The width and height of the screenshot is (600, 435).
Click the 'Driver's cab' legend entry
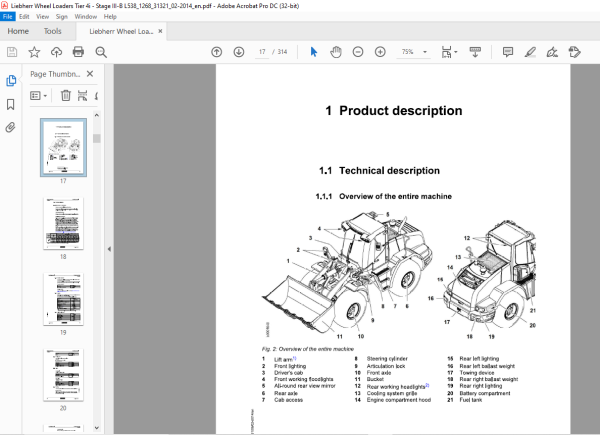[289, 373]
